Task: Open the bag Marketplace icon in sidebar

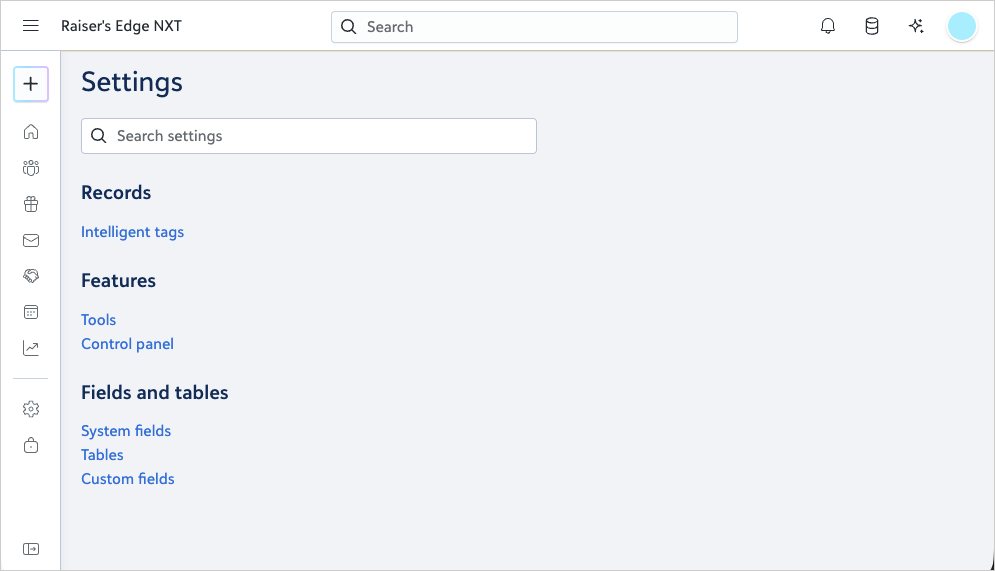Action: click(31, 445)
